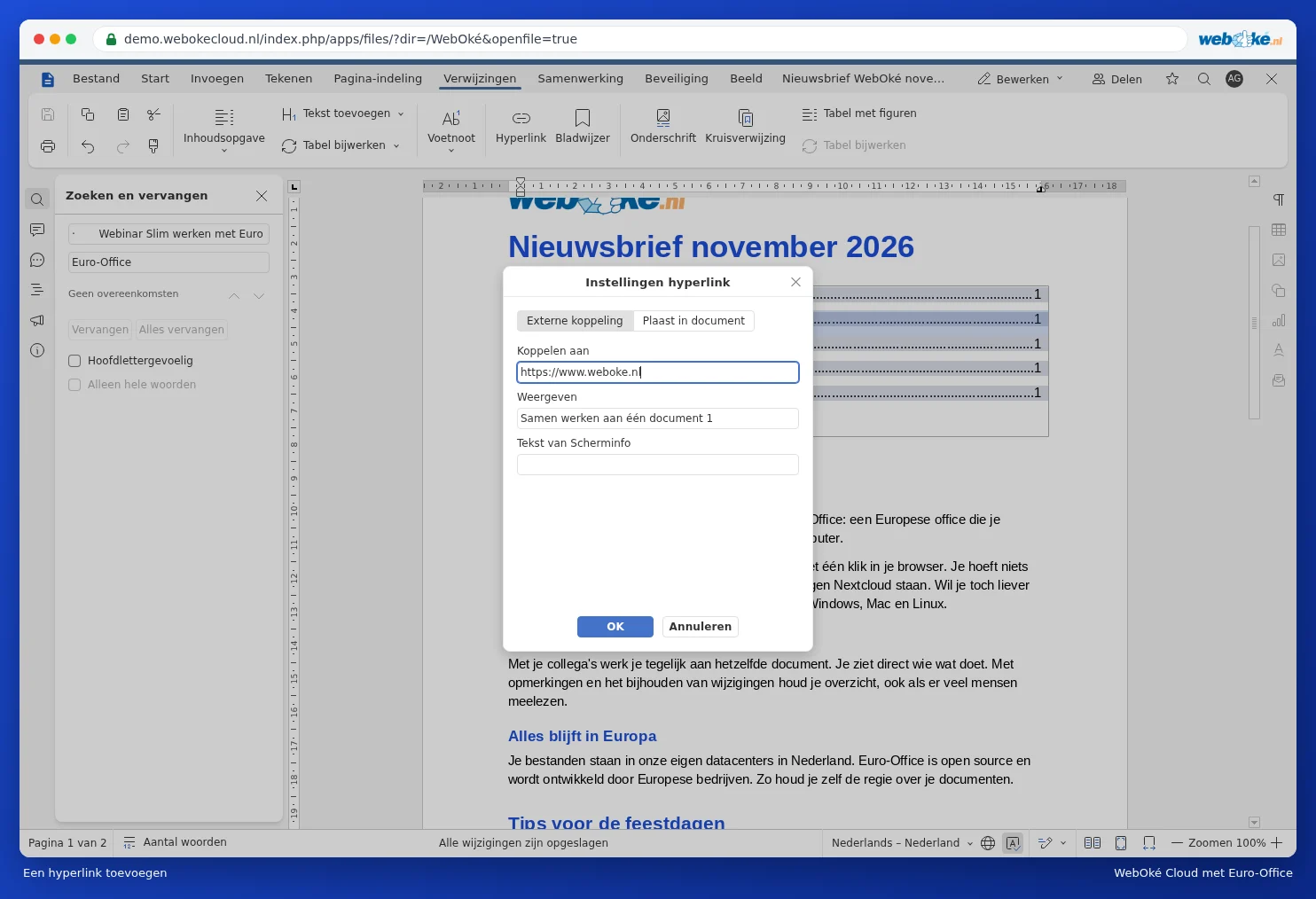Image resolution: width=1316 pixels, height=899 pixels.
Task: Click the search magnifier in header
Action: click(x=1204, y=79)
